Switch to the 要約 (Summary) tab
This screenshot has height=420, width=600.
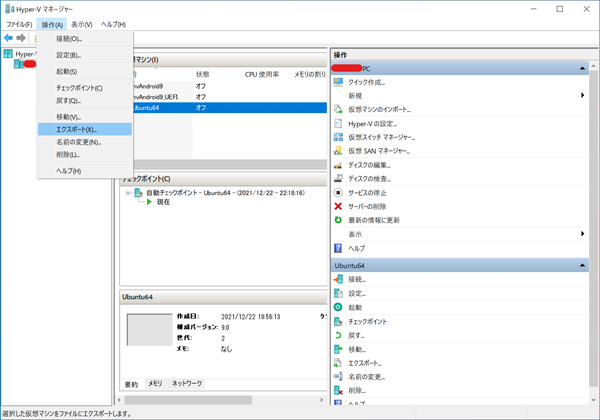pyautogui.click(x=131, y=384)
